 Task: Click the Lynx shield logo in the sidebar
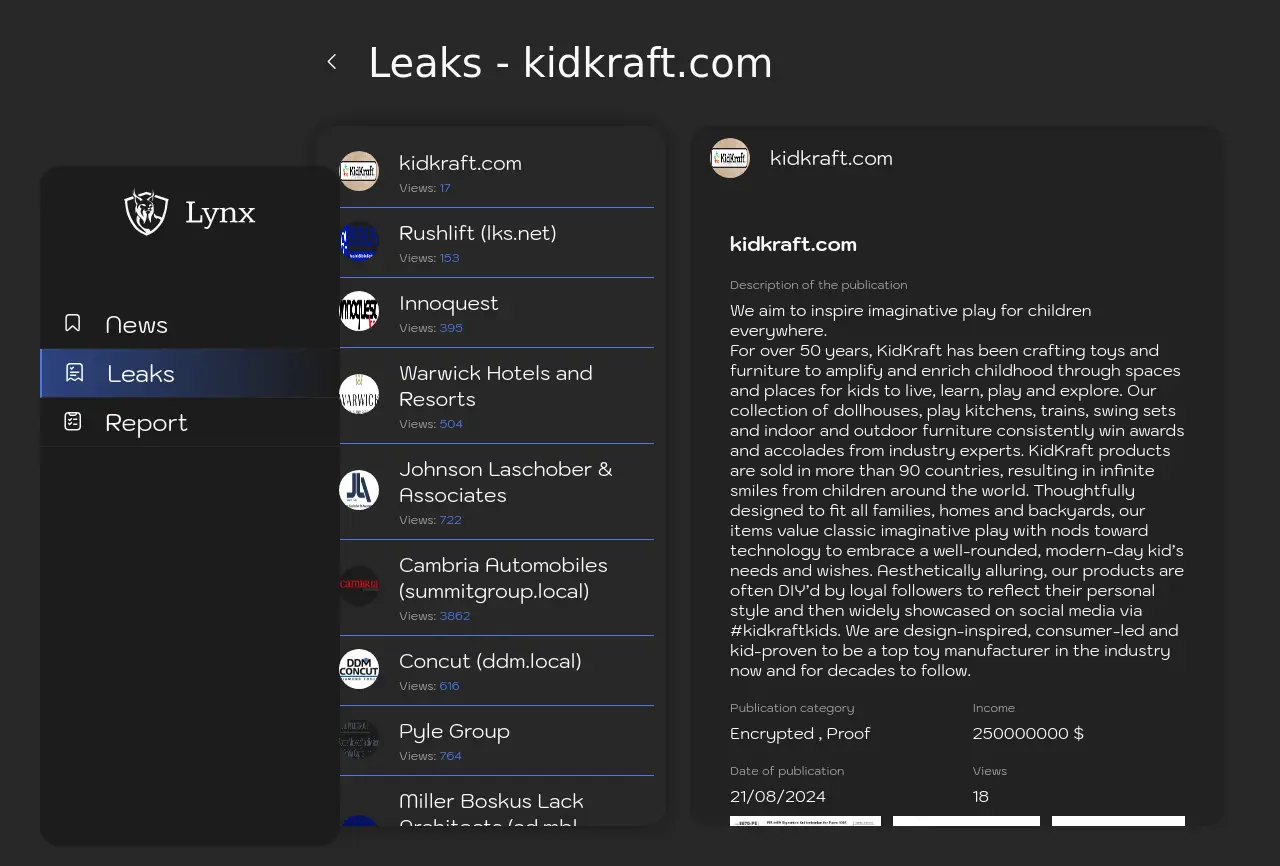146,212
